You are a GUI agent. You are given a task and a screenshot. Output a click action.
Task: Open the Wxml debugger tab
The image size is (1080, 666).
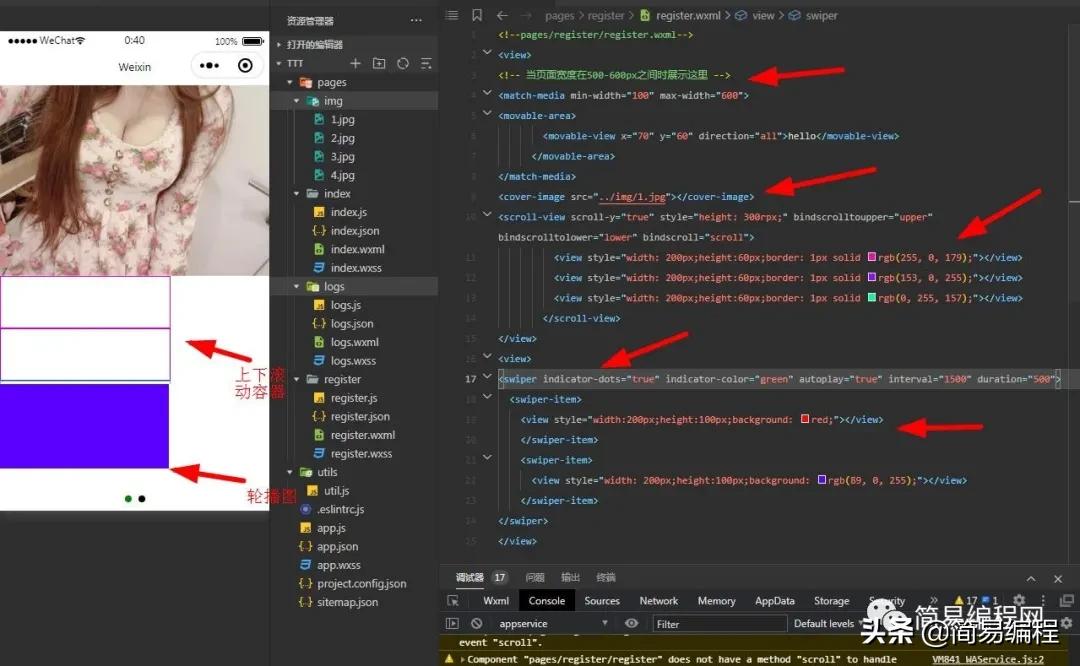(x=496, y=601)
